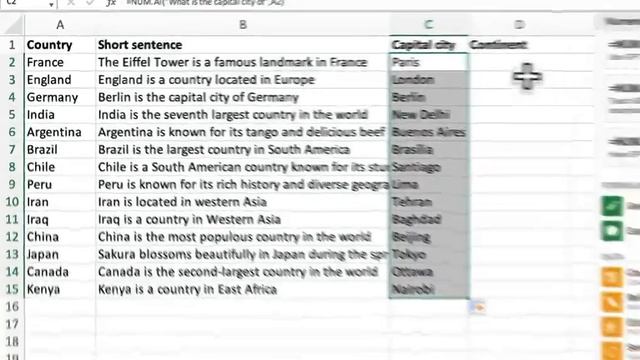Click the 'Country' header cell
Screen dimensions: 640x360
(x=60, y=44)
